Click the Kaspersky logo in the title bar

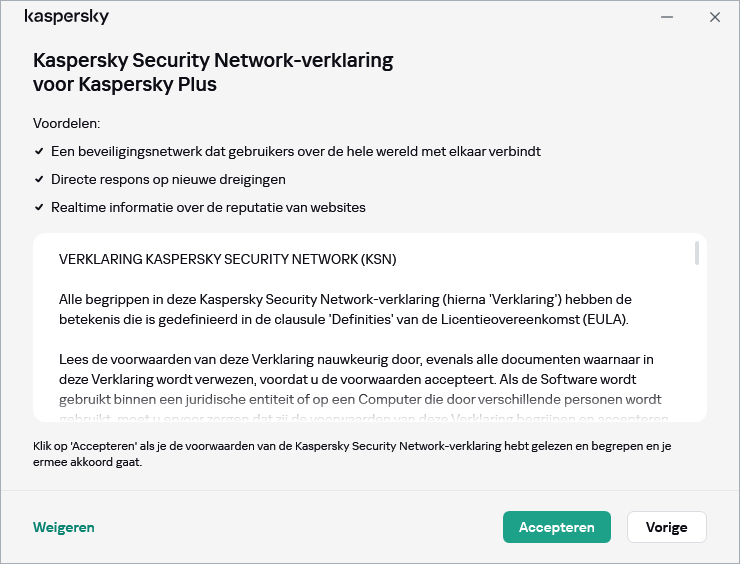click(x=66, y=17)
